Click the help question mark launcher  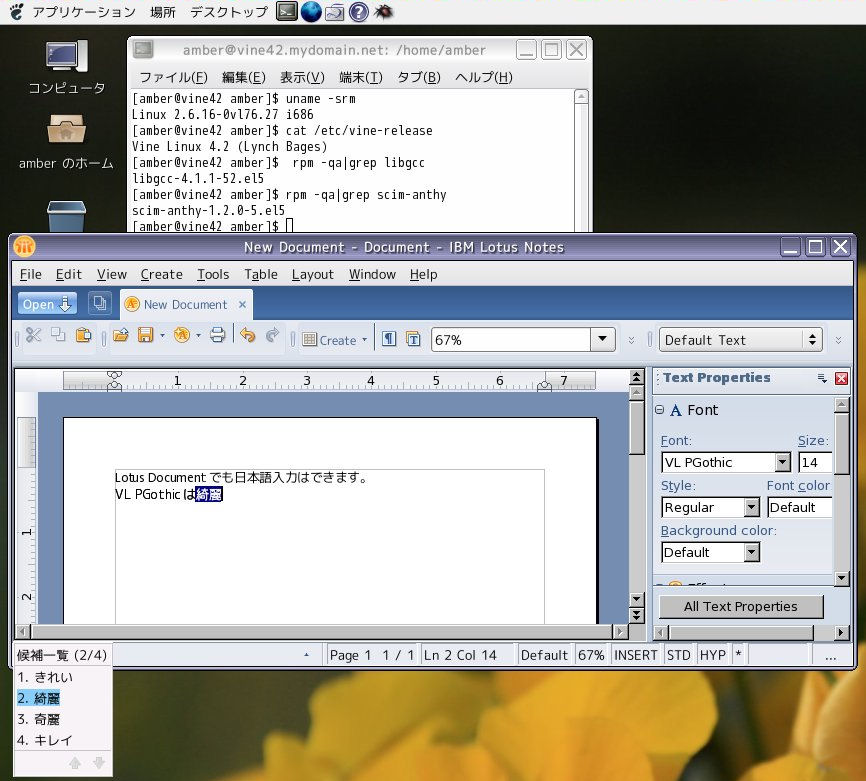(x=359, y=12)
